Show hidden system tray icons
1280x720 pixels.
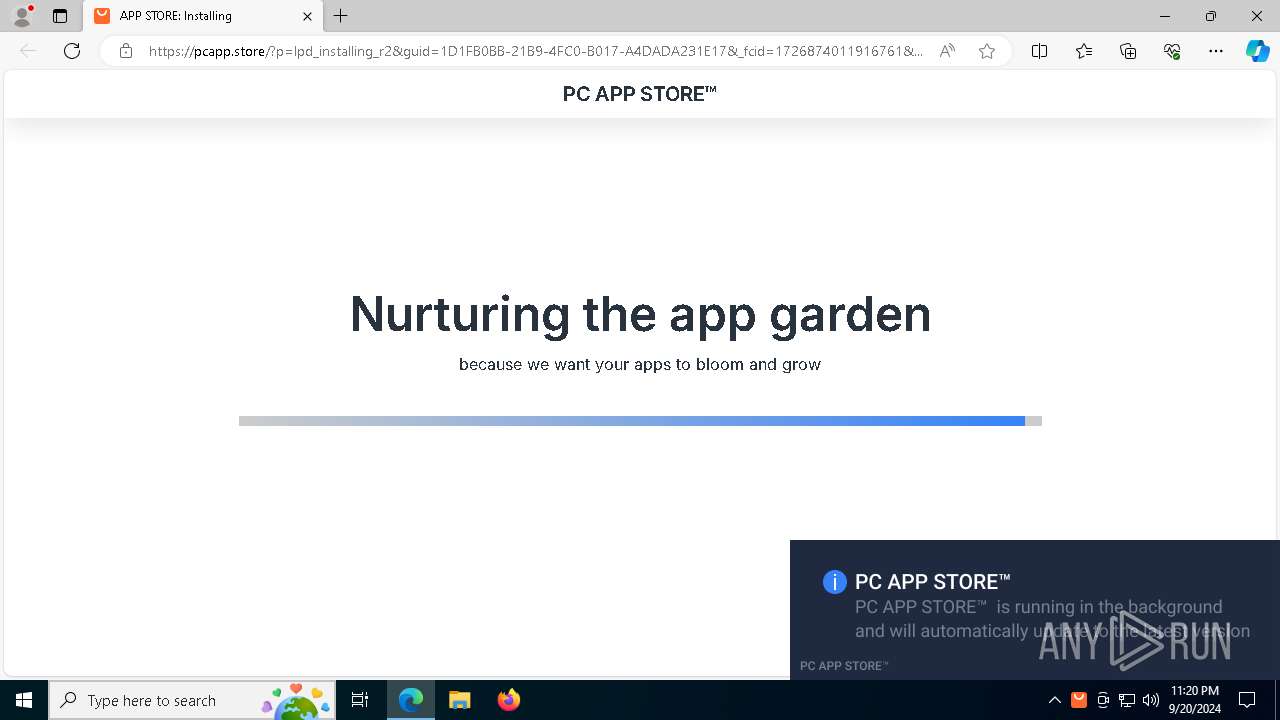point(1054,700)
